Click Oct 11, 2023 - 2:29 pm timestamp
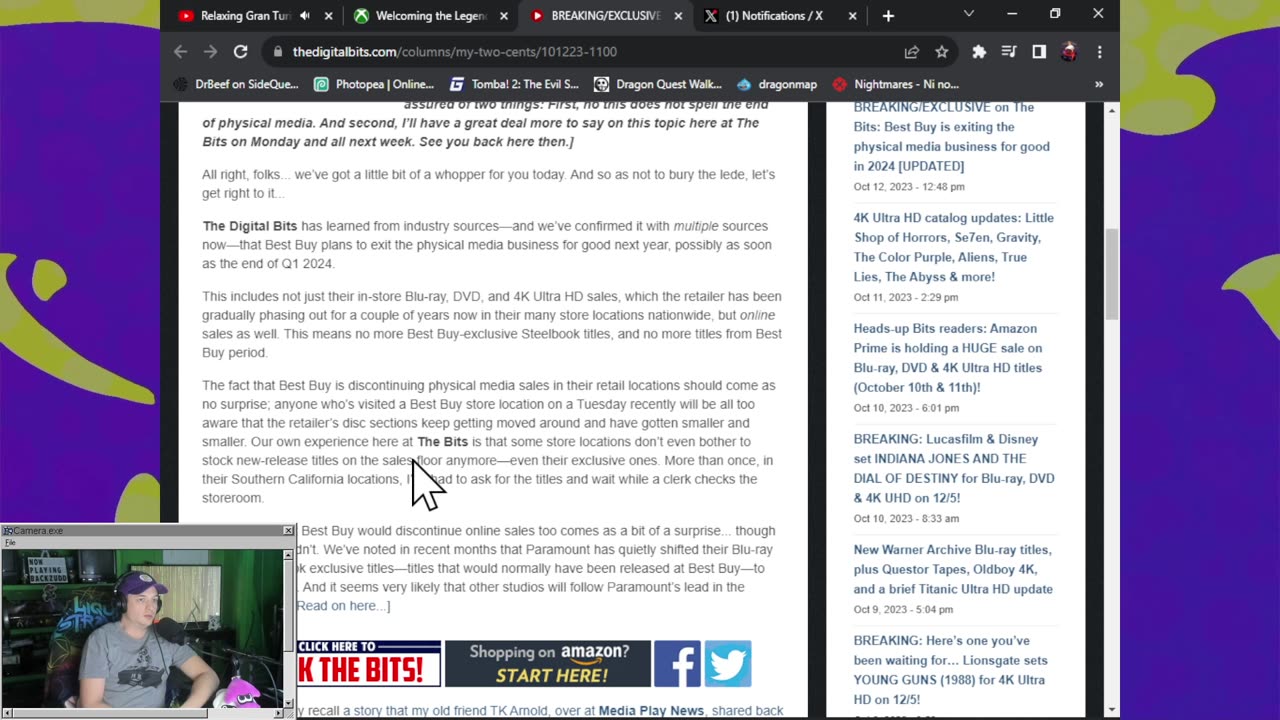The width and height of the screenshot is (1280, 720). 906,297
